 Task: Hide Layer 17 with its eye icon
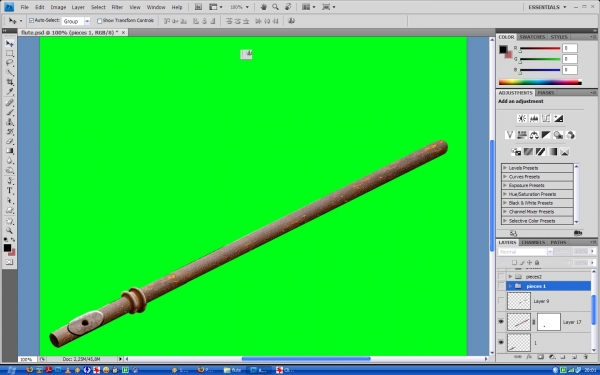tap(501, 321)
